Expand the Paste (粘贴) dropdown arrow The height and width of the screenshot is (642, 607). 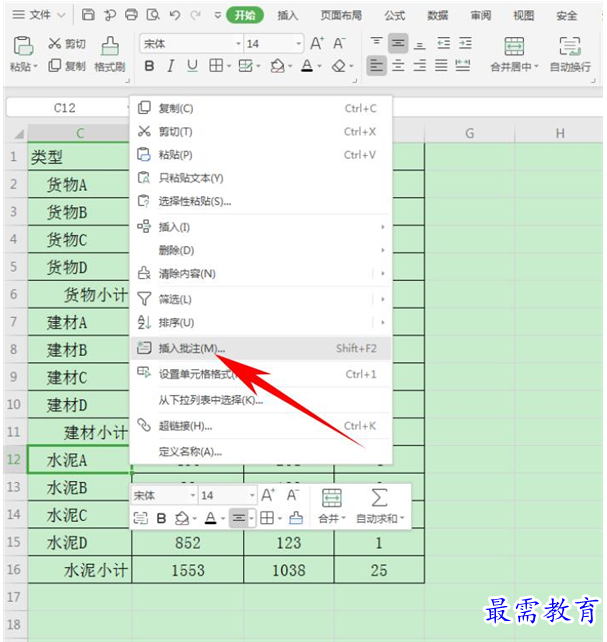36,66
